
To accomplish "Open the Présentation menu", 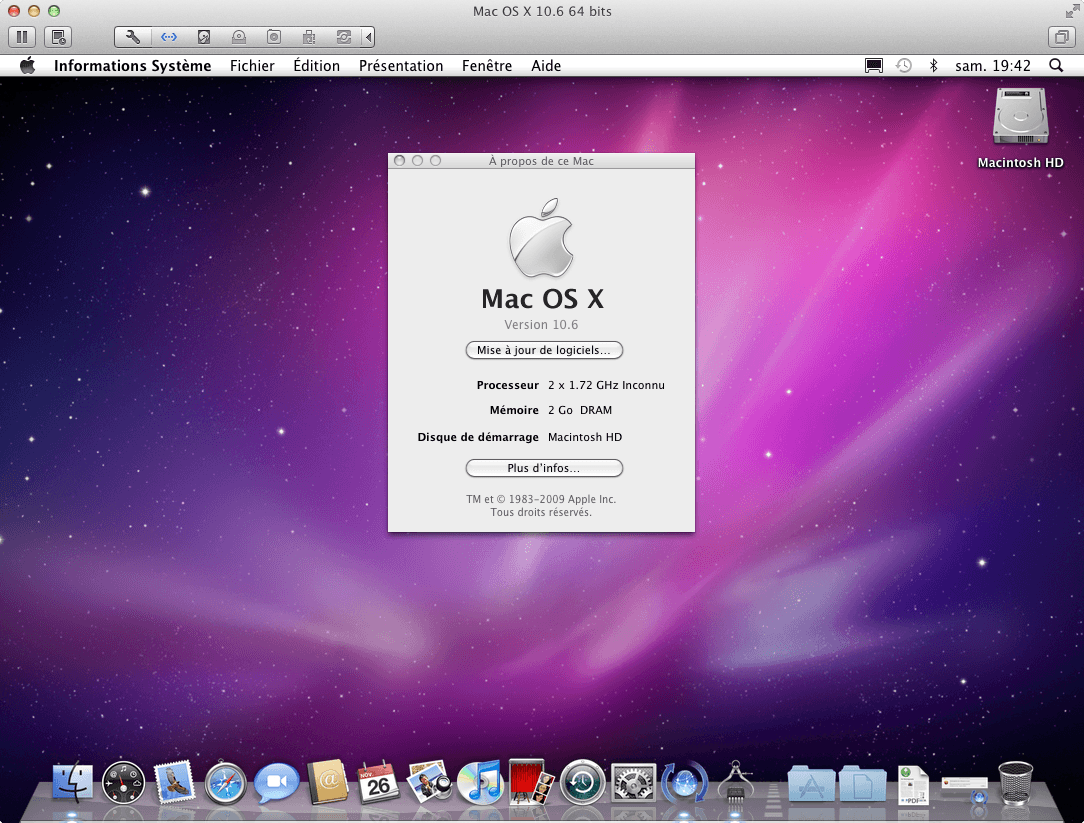I will pyautogui.click(x=401, y=66).
